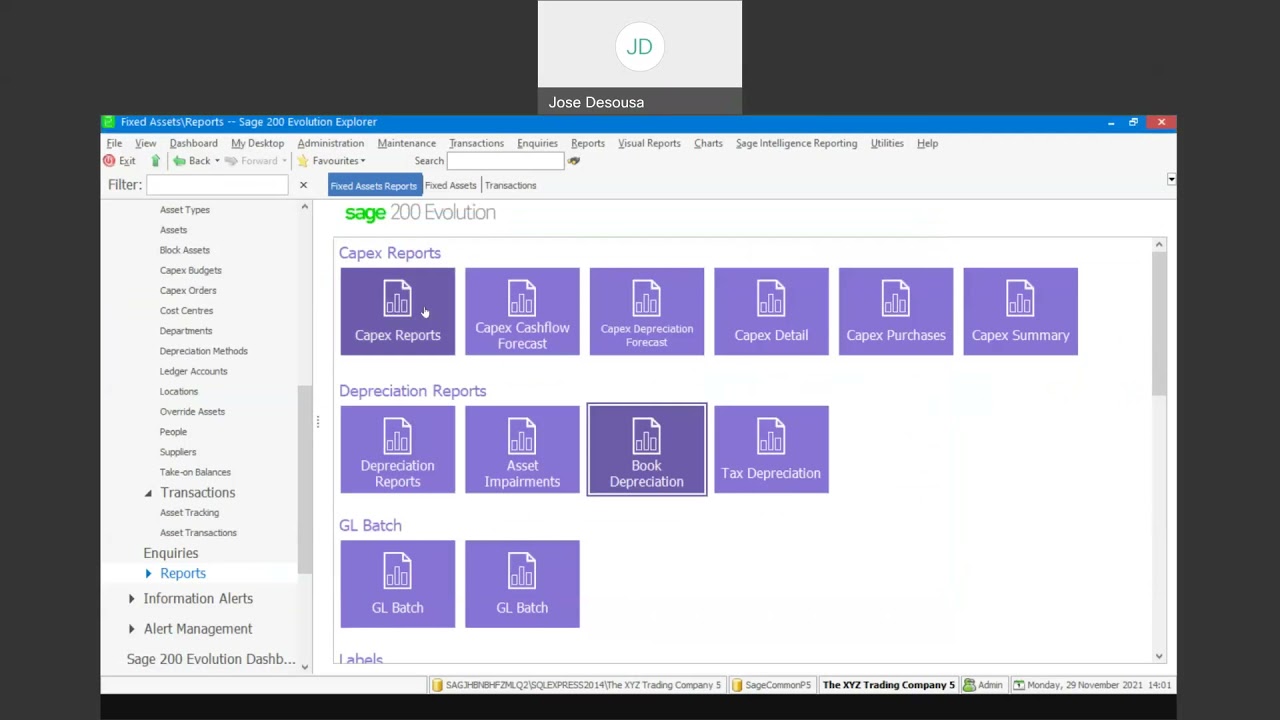Open the Back history dropdown arrow
The image size is (1280, 720).
[217, 161]
